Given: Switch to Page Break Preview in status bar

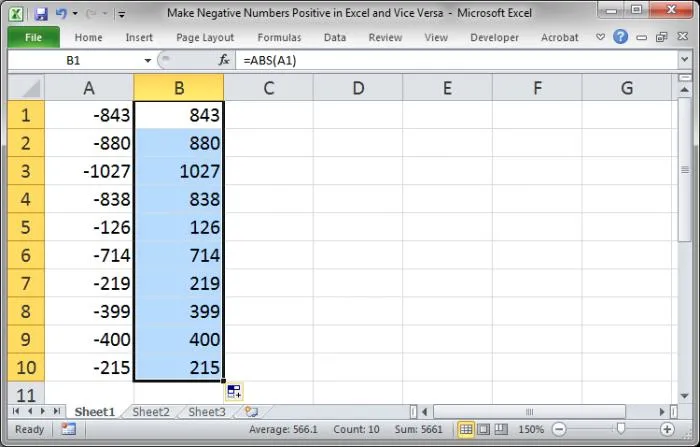Looking at the screenshot, I should (x=501, y=430).
